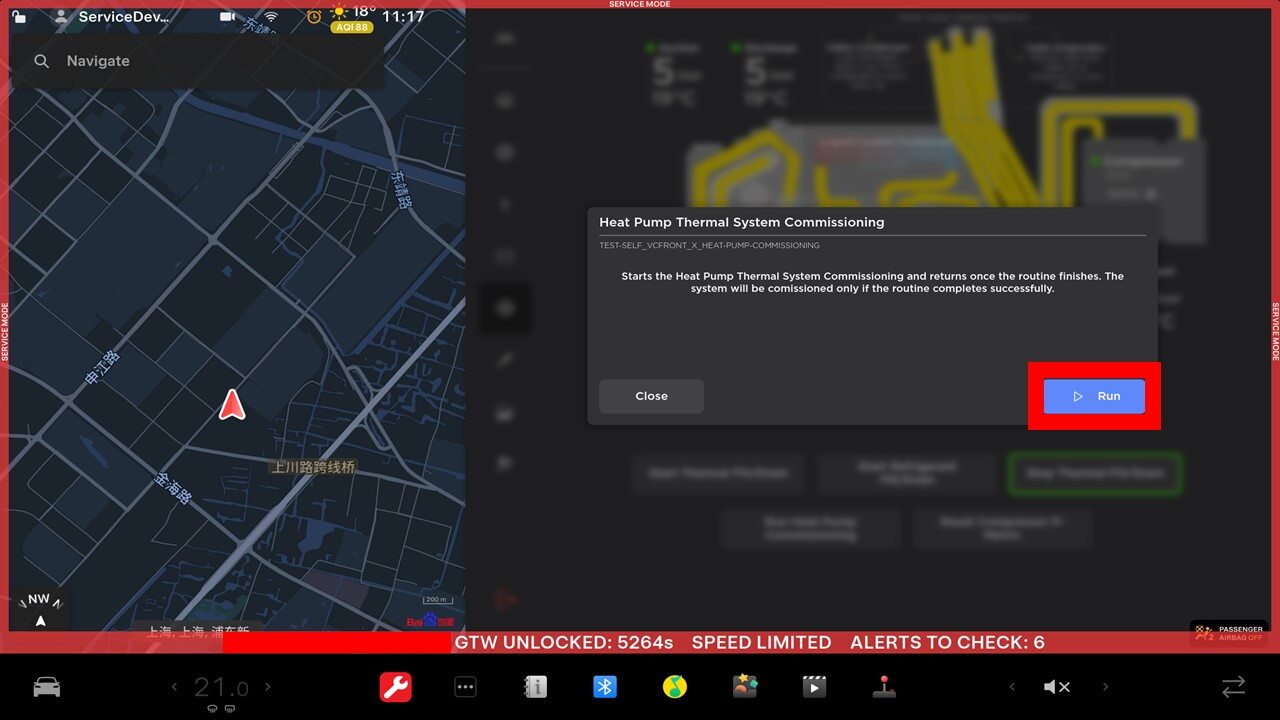
Task: Open the arcade joystick app
Action: pyautogui.click(x=884, y=687)
